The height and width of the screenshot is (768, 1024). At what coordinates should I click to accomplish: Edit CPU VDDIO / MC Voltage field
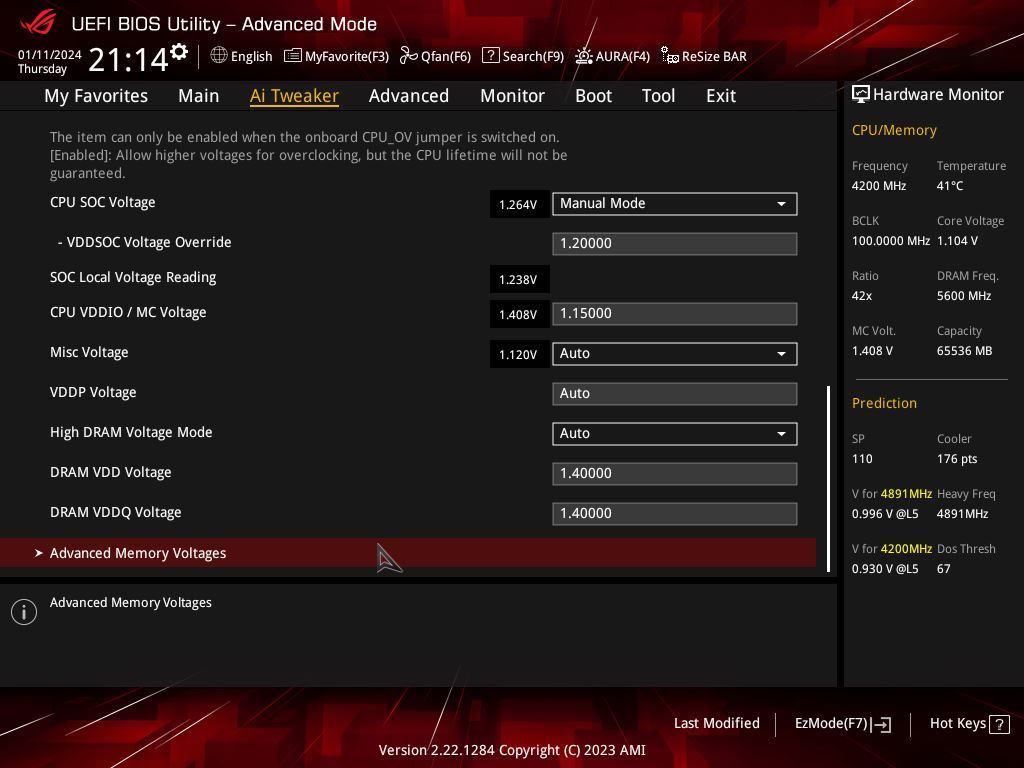(x=675, y=313)
